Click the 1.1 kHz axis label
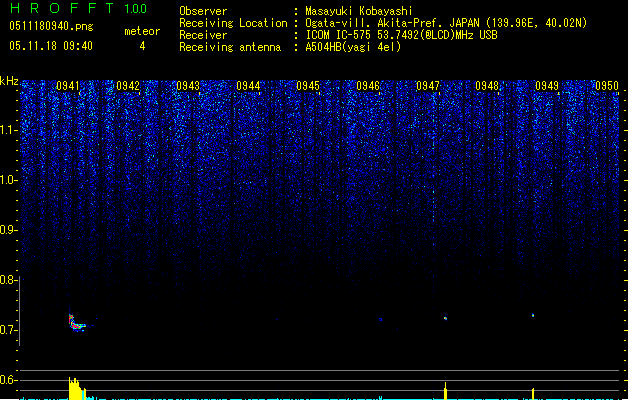 point(9,130)
